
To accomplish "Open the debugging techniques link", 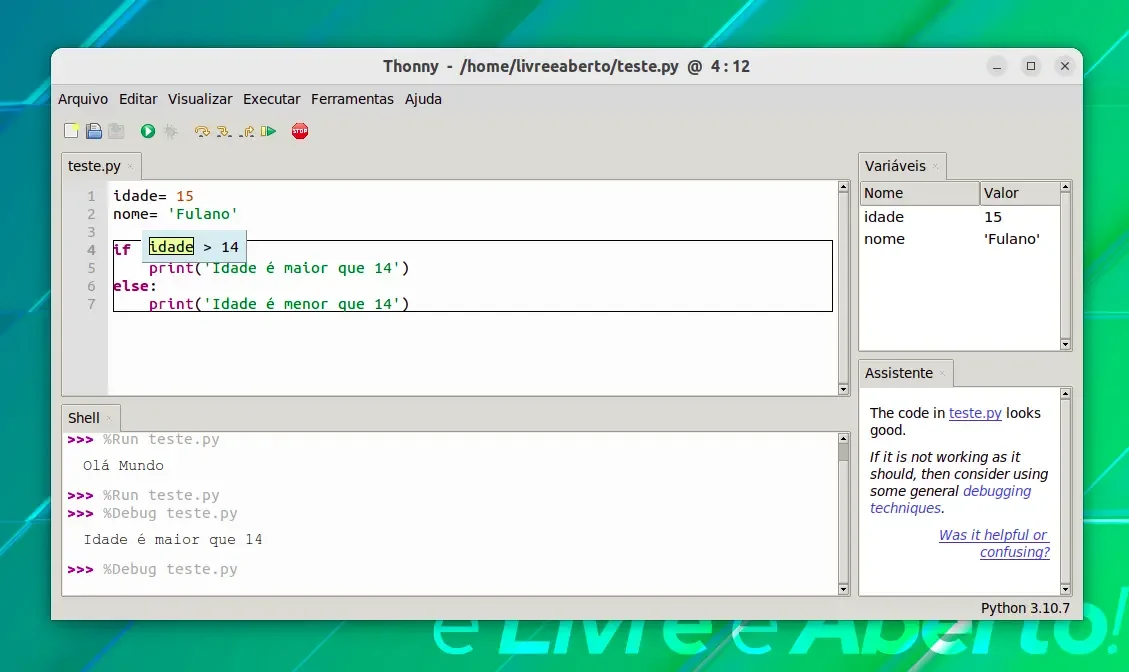I will 950,499.
